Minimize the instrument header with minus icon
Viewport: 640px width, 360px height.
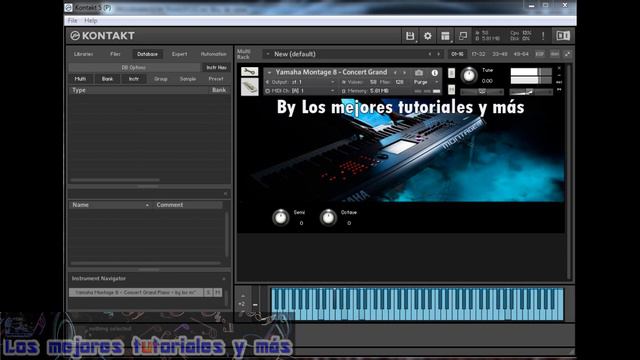tap(559, 75)
